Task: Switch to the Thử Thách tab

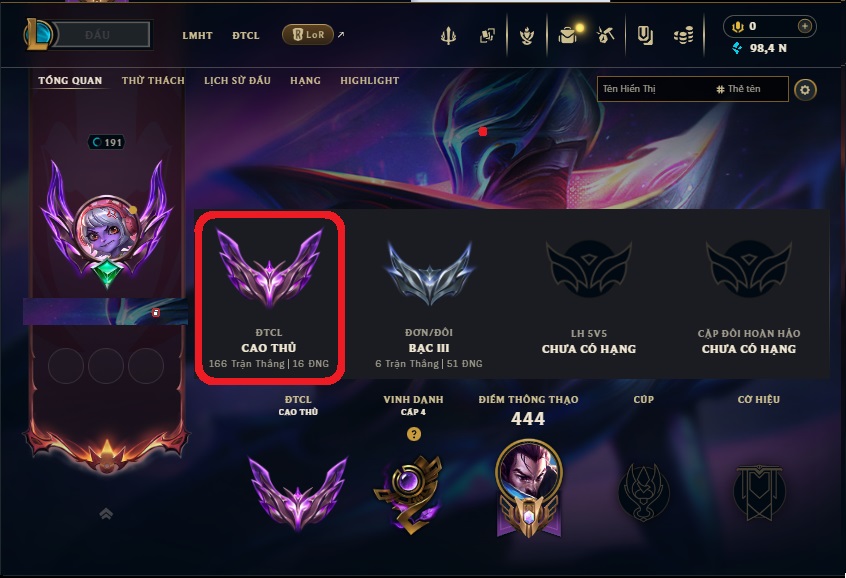Action: pos(153,80)
